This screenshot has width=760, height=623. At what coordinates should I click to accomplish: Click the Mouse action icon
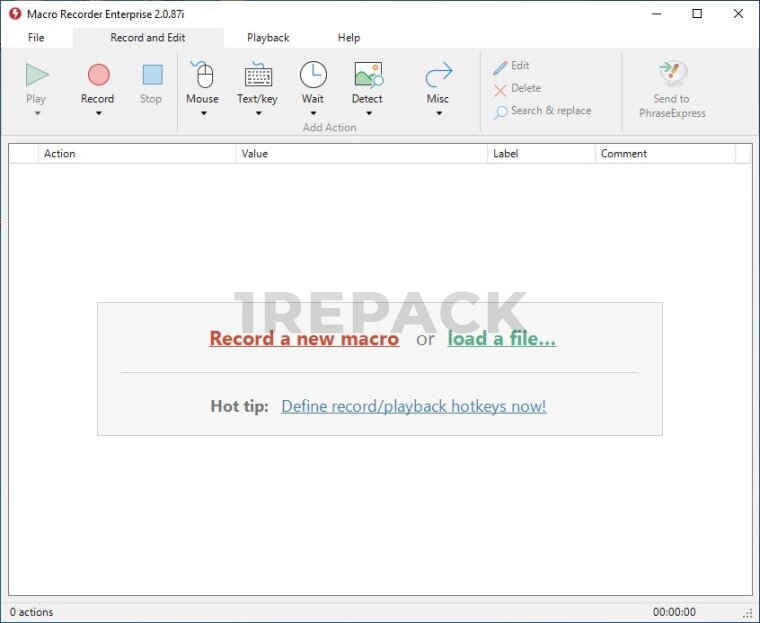(202, 75)
